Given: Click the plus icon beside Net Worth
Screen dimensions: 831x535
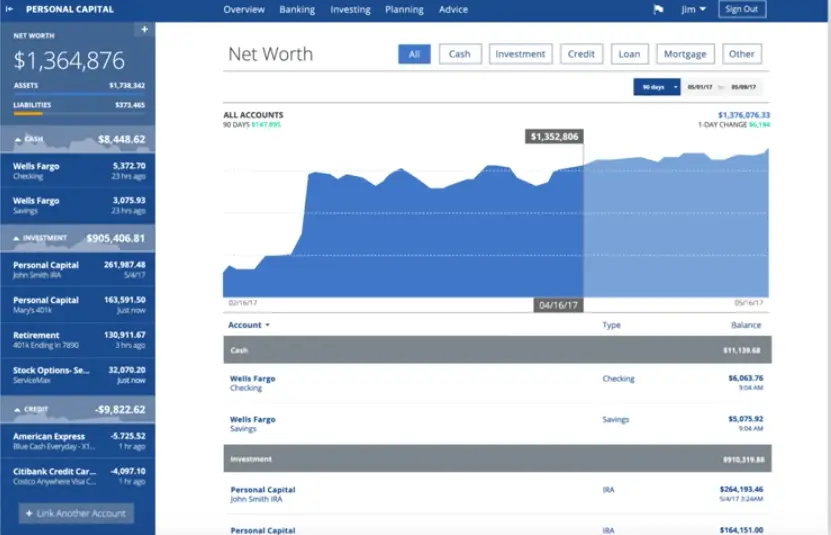Looking at the screenshot, I should pos(144,30).
